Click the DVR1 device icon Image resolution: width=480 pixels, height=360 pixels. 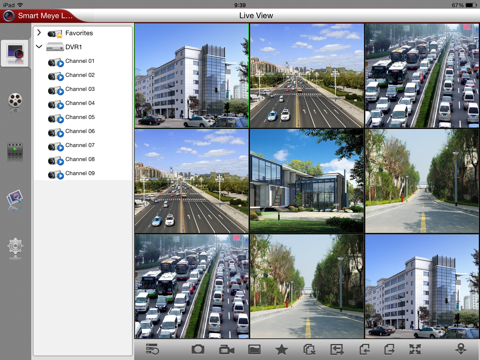(x=55, y=47)
